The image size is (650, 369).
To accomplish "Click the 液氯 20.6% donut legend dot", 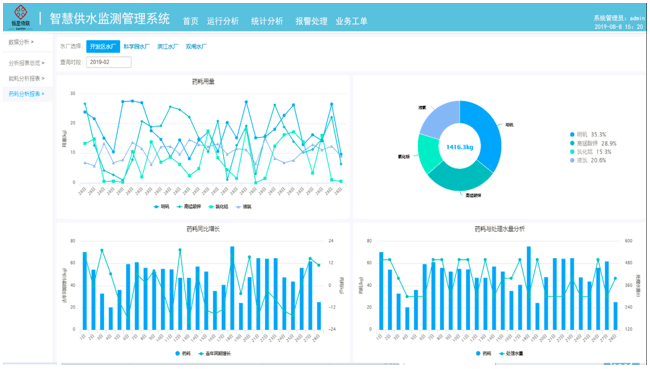I will point(572,160).
